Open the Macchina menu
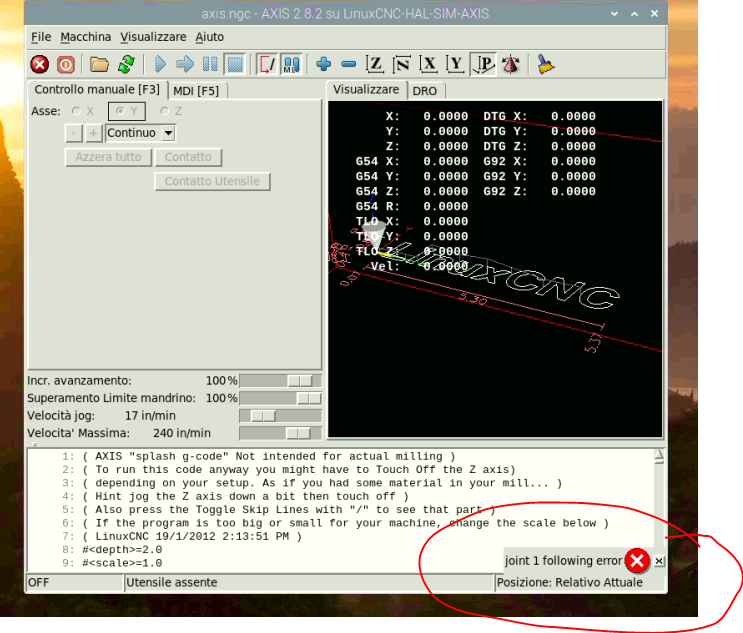 pyautogui.click(x=86, y=37)
